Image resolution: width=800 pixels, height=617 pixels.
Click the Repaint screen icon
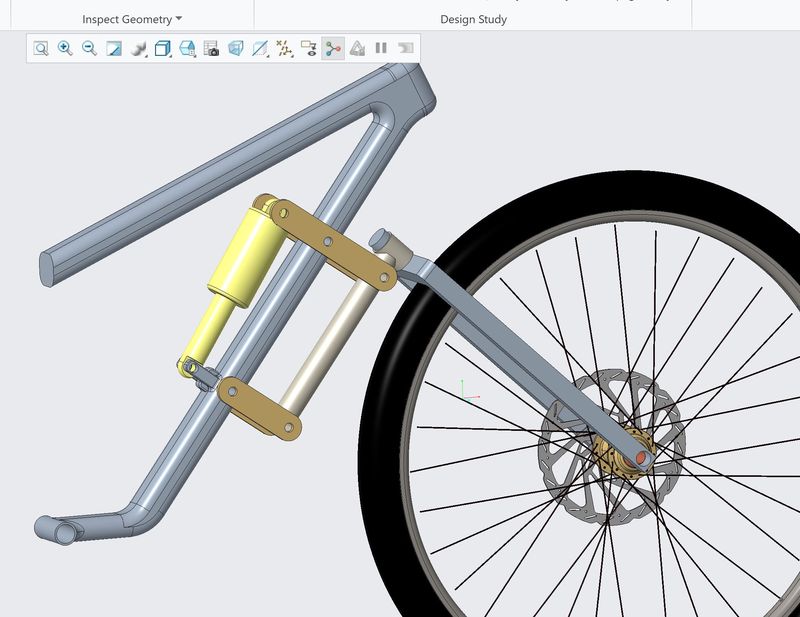pos(113,48)
